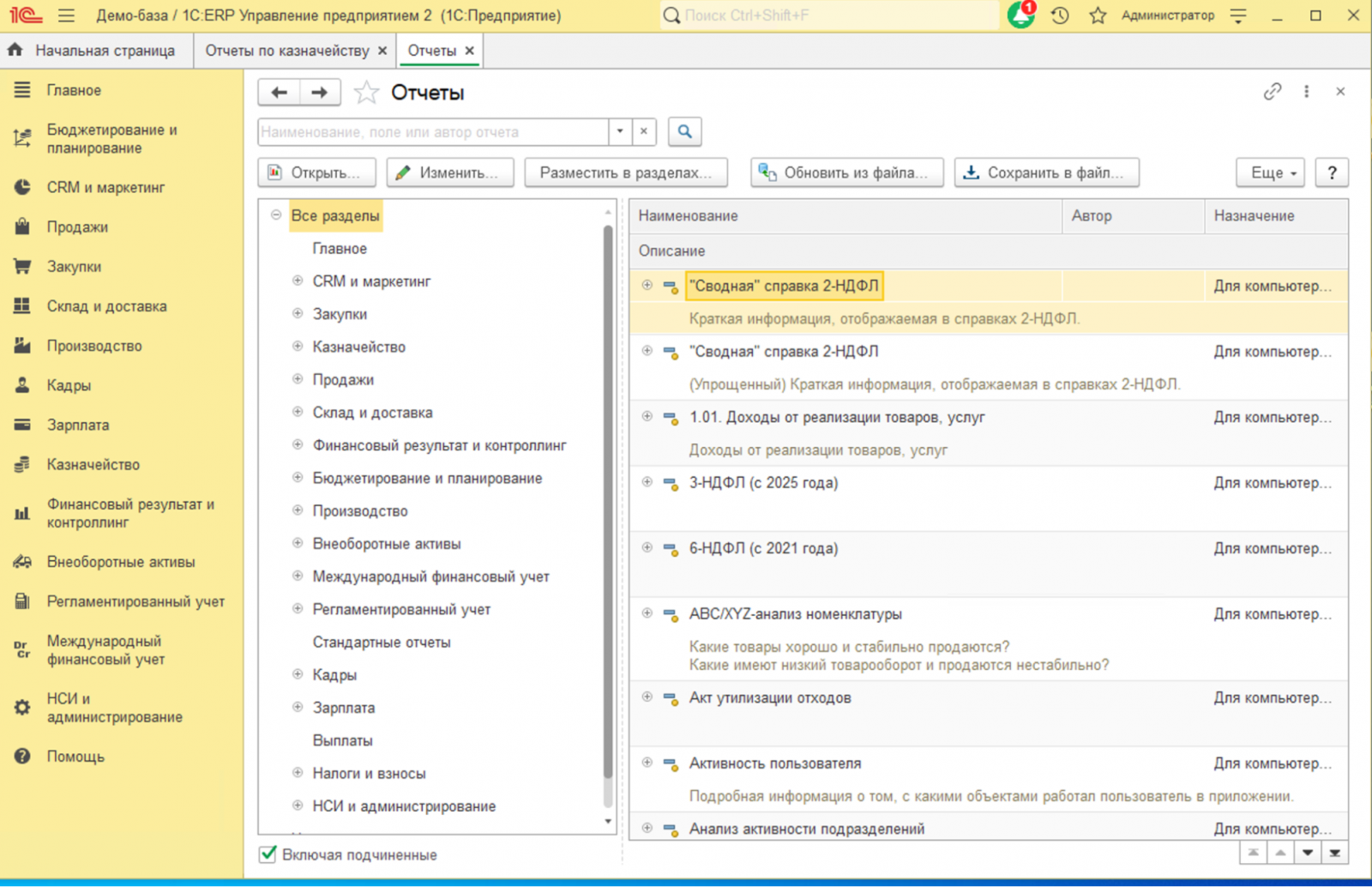Navigate back with left arrow
Screen dimensions: 1372x887
[279, 92]
